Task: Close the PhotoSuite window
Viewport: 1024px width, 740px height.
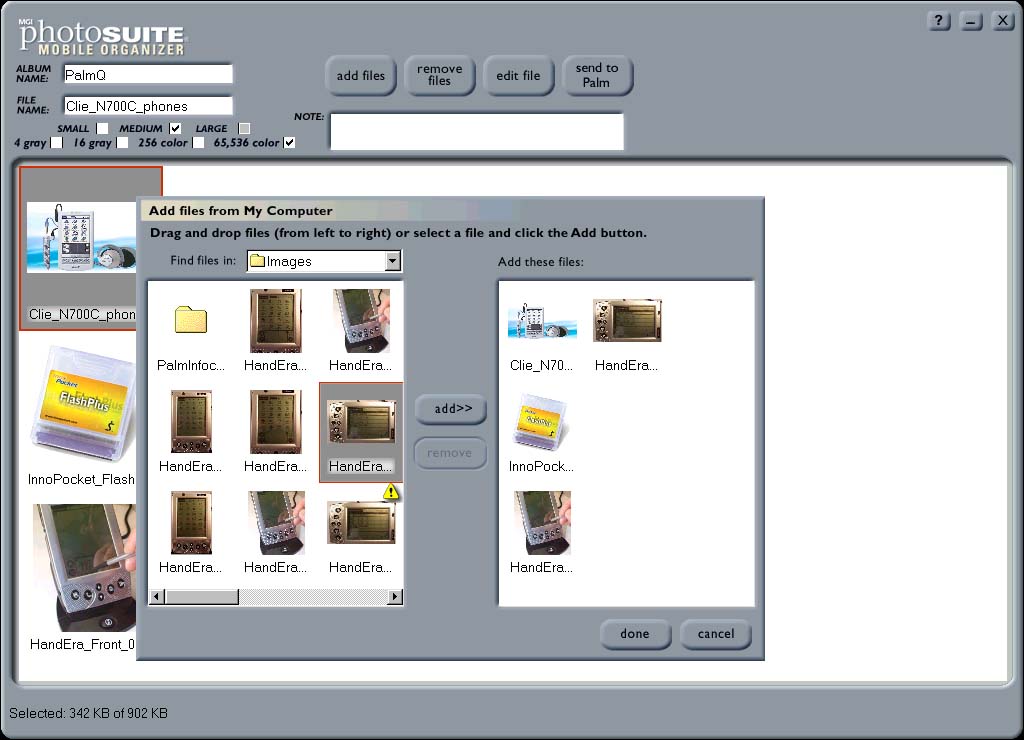Action: click(1002, 21)
